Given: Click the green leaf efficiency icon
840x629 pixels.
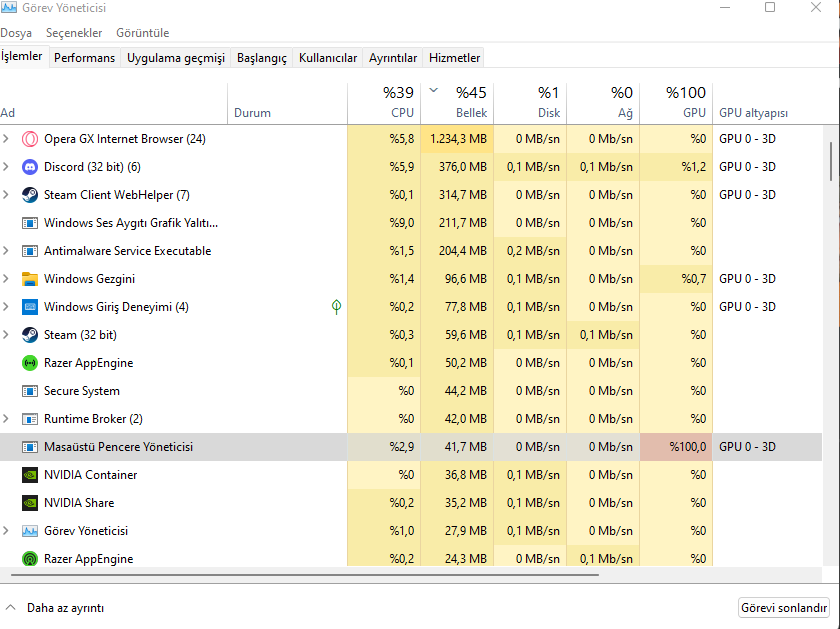Looking at the screenshot, I should 337,307.
